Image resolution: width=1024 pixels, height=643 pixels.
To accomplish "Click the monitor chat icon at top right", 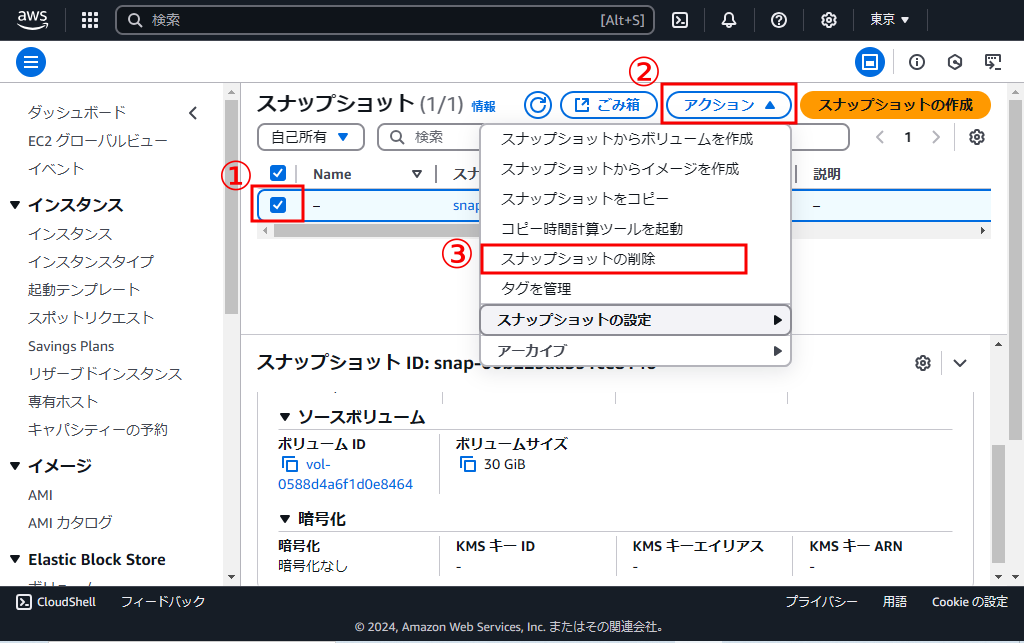I will tap(993, 62).
